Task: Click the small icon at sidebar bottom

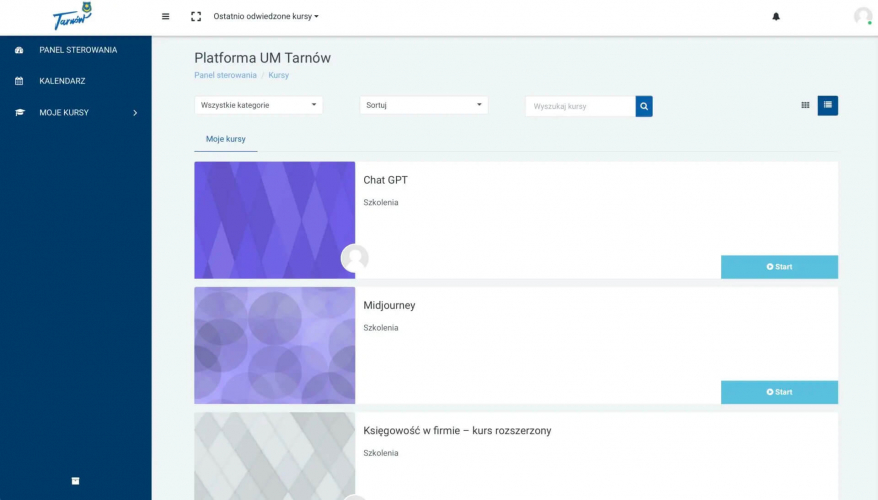Action: tap(76, 481)
